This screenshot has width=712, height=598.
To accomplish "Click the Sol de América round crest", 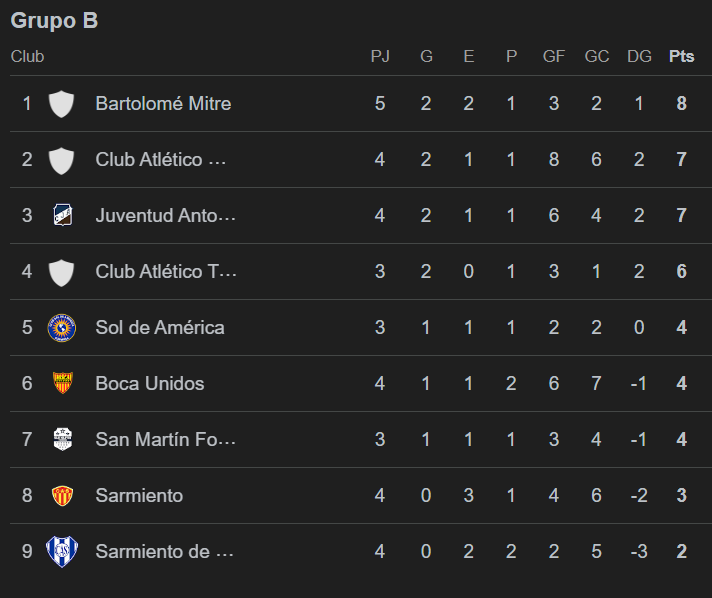I will coord(62,327).
